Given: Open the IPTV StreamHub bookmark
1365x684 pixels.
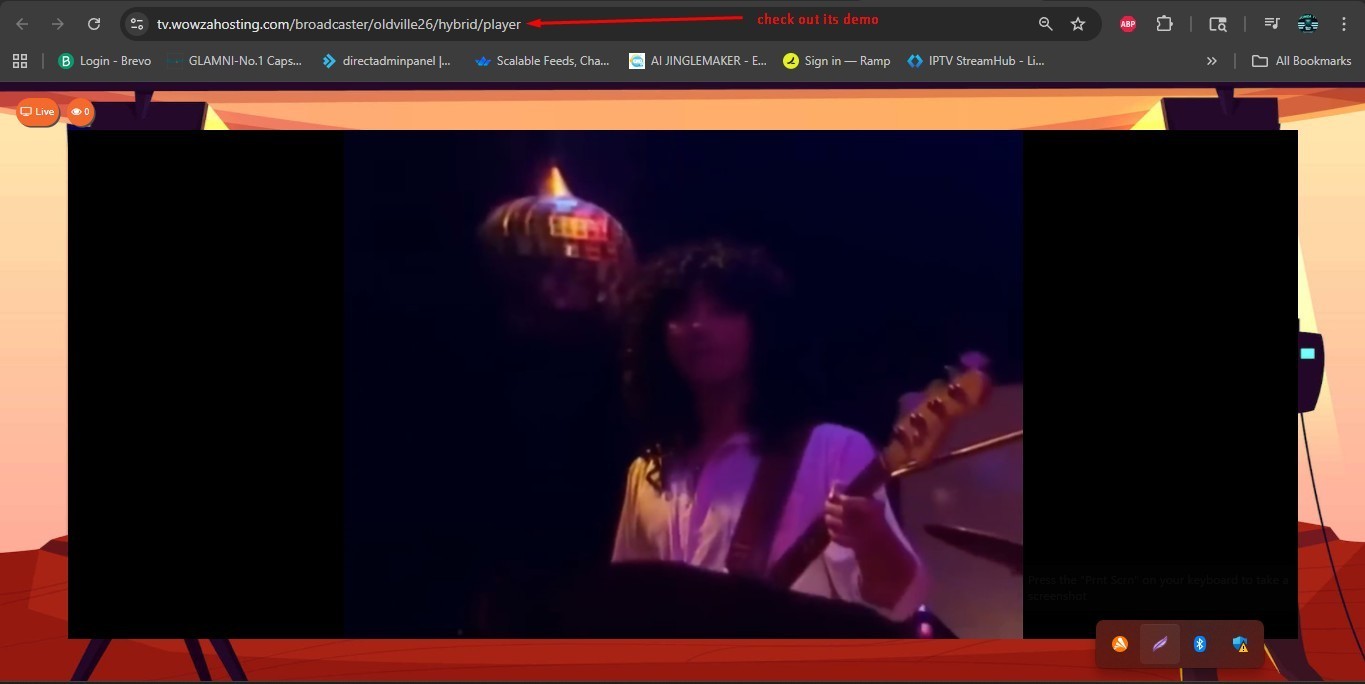Looking at the screenshot, I should 976,61.
